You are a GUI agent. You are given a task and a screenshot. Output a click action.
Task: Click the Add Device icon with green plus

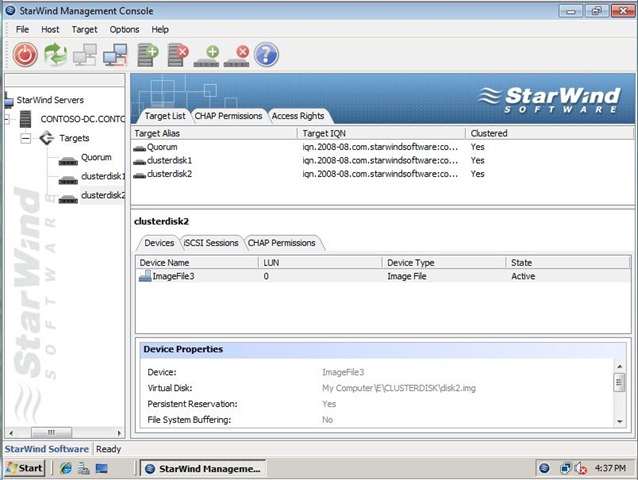pos(207,56)
